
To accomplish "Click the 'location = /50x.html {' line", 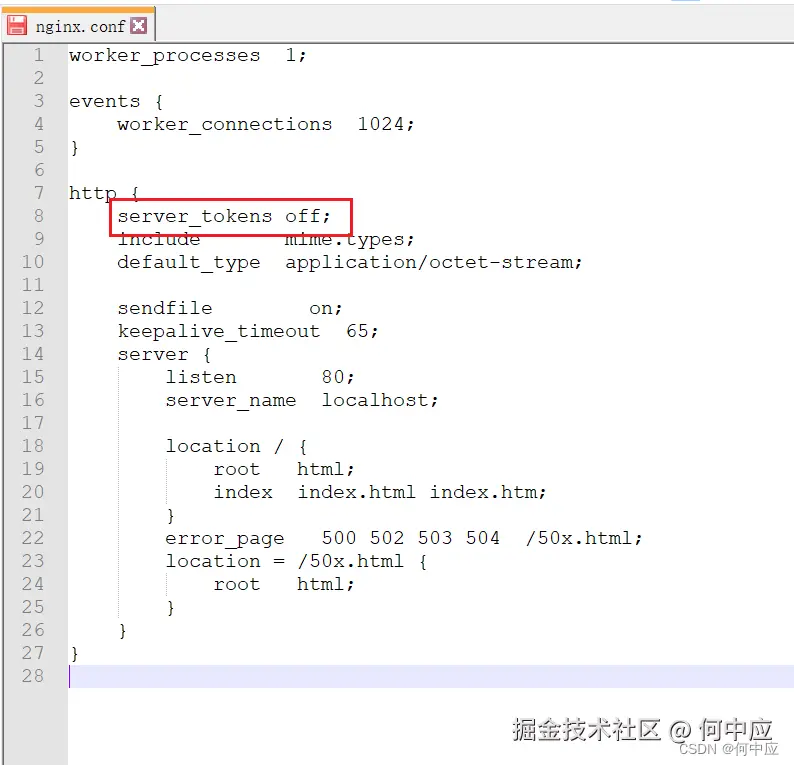I will [297, 561].
